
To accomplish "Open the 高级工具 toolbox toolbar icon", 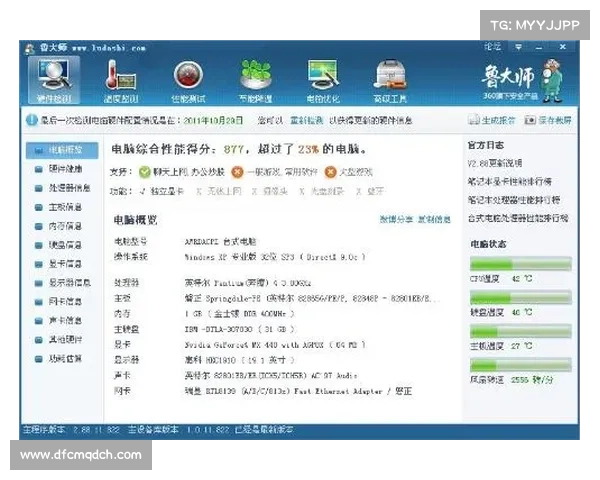I will click(x=389, y=82).
